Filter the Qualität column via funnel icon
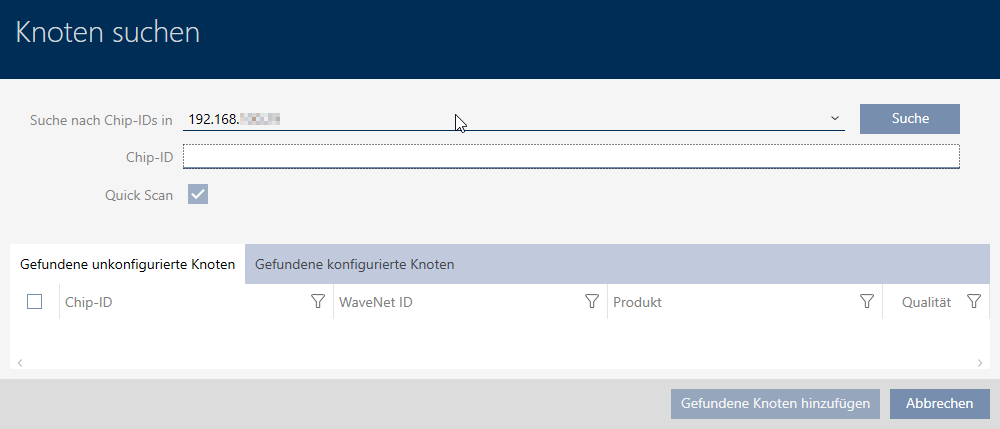This screenshot has width=1000, height=429. (x=973, y=301)
